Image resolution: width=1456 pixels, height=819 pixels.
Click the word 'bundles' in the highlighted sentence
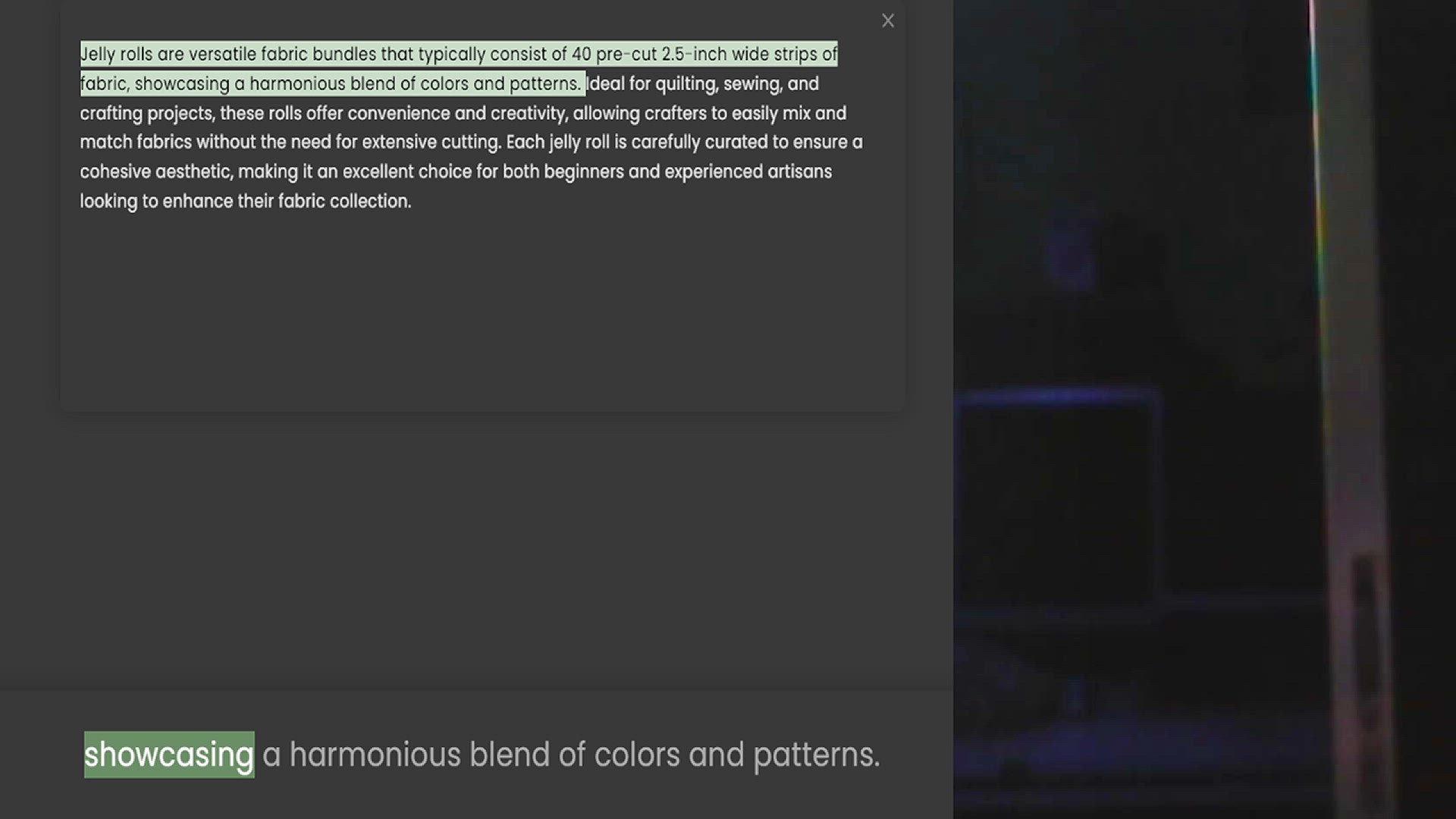(x=344, y=55)
